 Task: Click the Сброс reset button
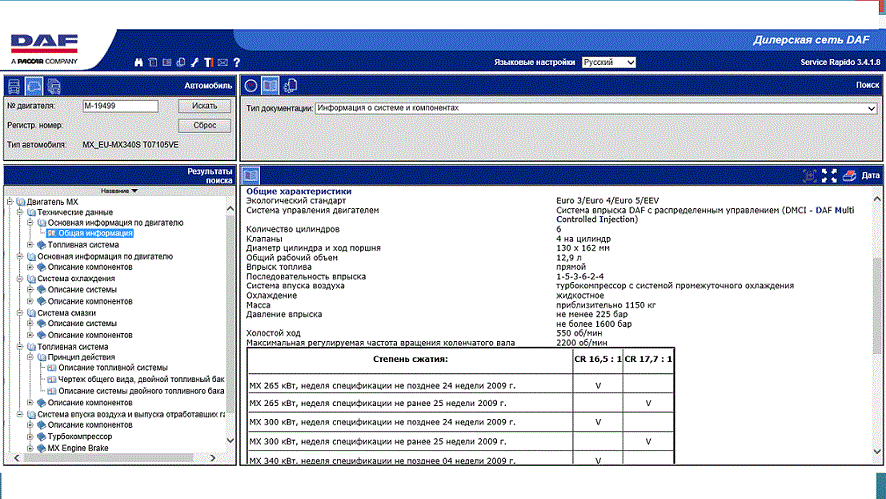pos(205,125)
